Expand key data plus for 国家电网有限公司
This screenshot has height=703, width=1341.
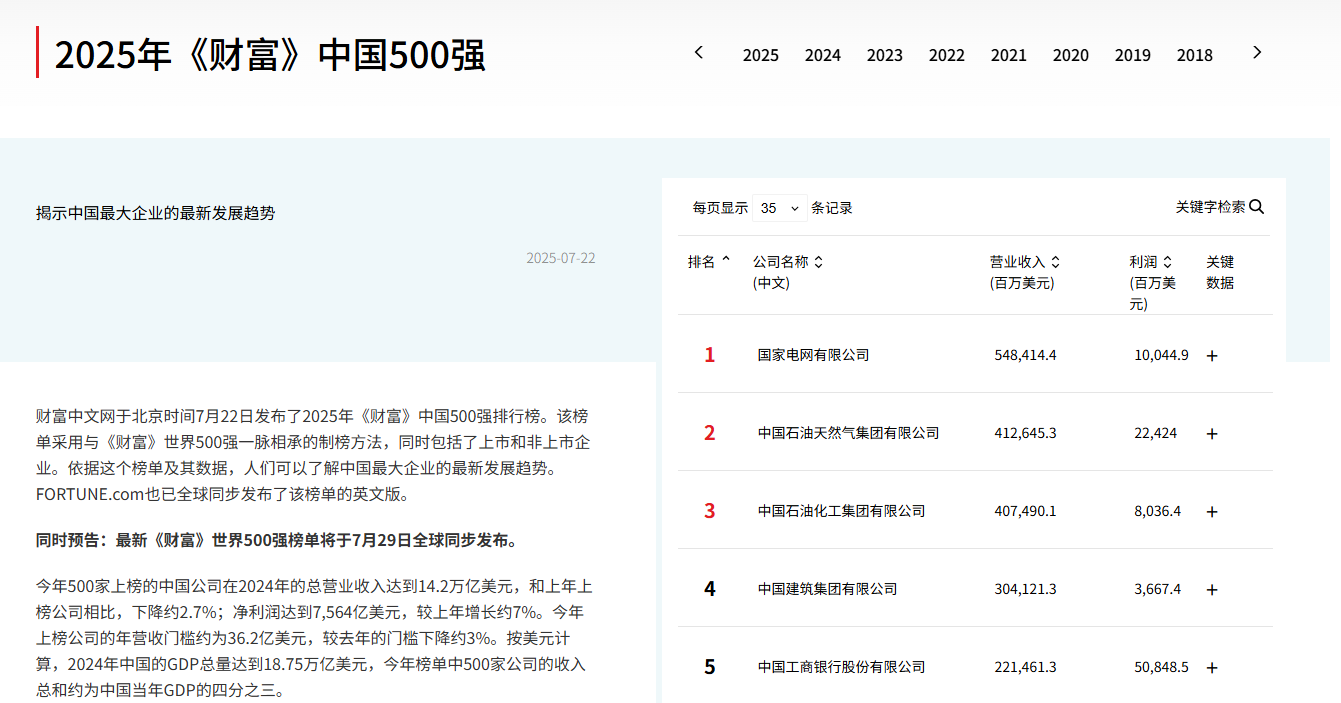click(x=1212, y=355)
